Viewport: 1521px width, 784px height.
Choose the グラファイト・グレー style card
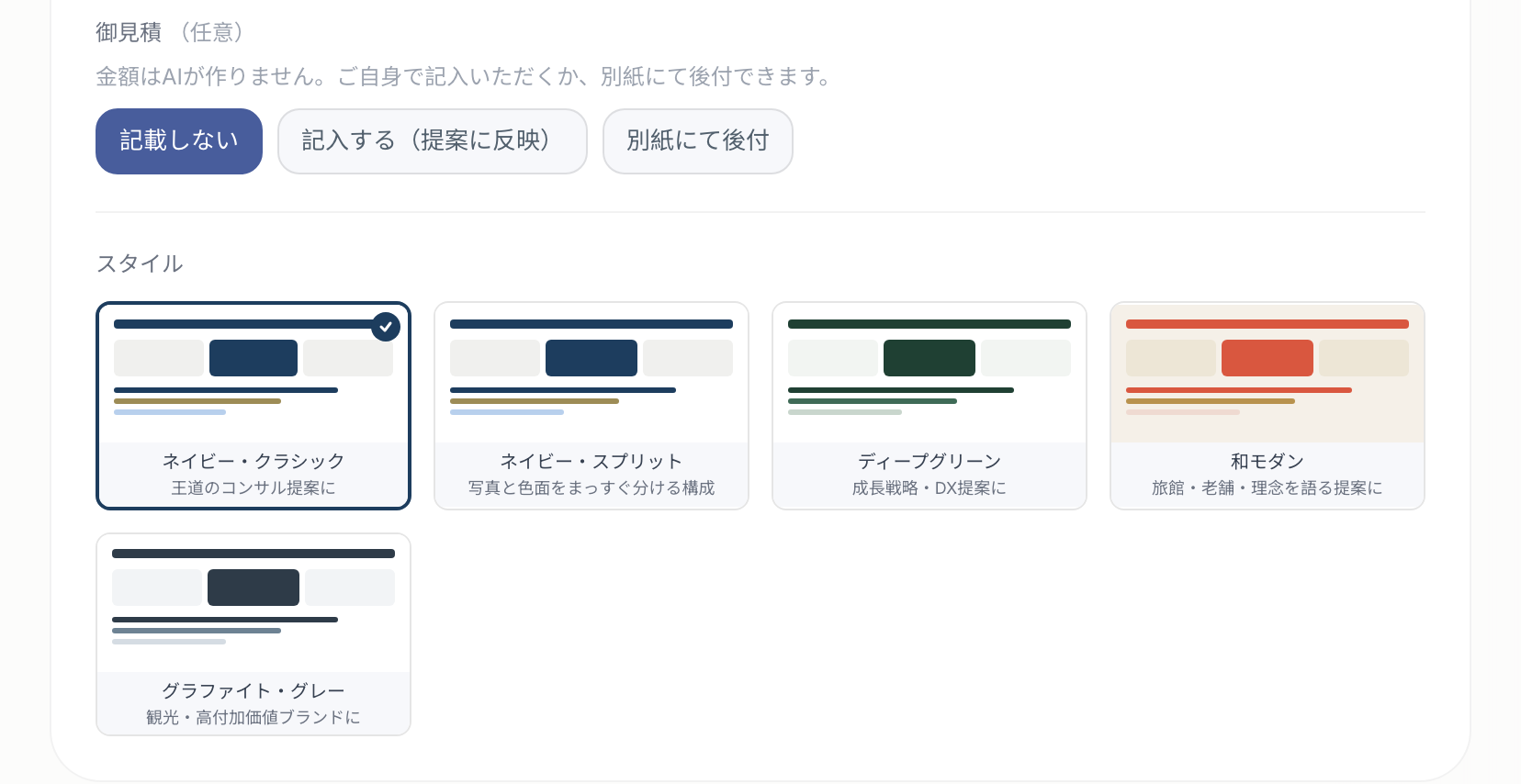253,634
